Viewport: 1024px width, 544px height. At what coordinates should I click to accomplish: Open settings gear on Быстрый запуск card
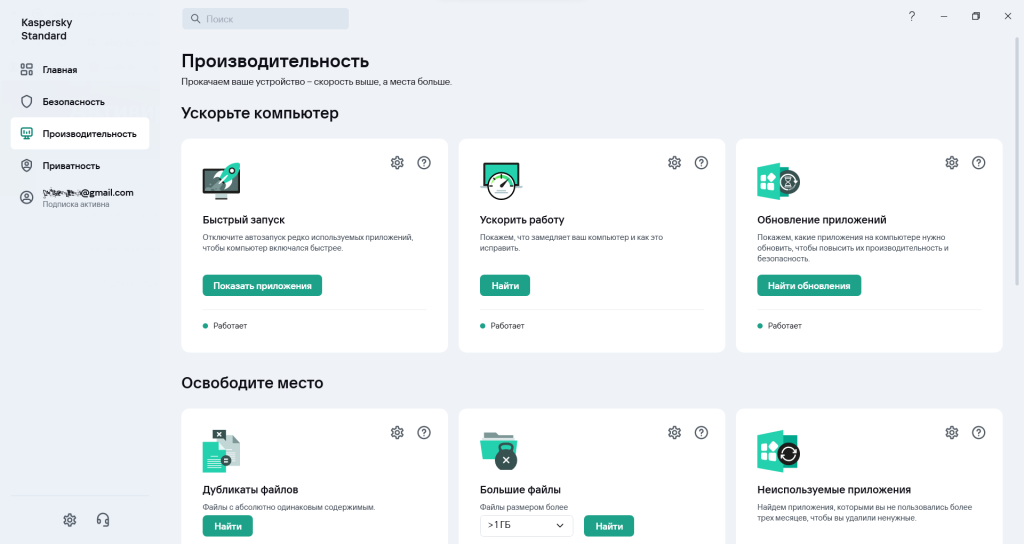(x=397, y=163)
